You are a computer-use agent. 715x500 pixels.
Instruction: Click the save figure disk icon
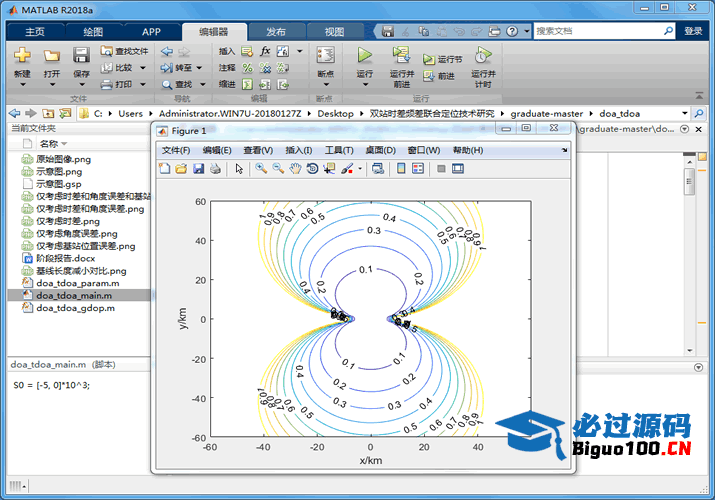[198, 169]
